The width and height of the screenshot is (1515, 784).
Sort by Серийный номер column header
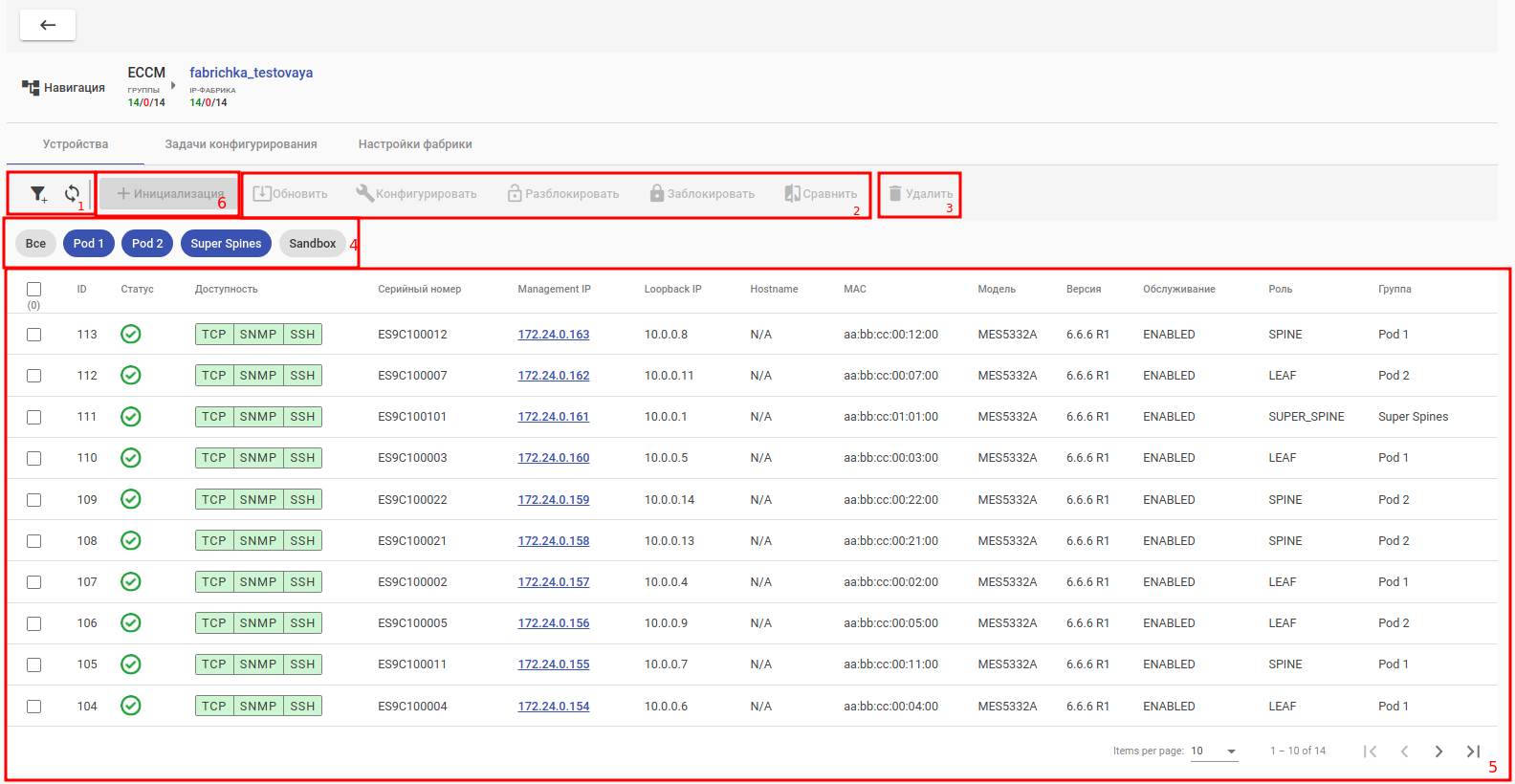(419, 289)
